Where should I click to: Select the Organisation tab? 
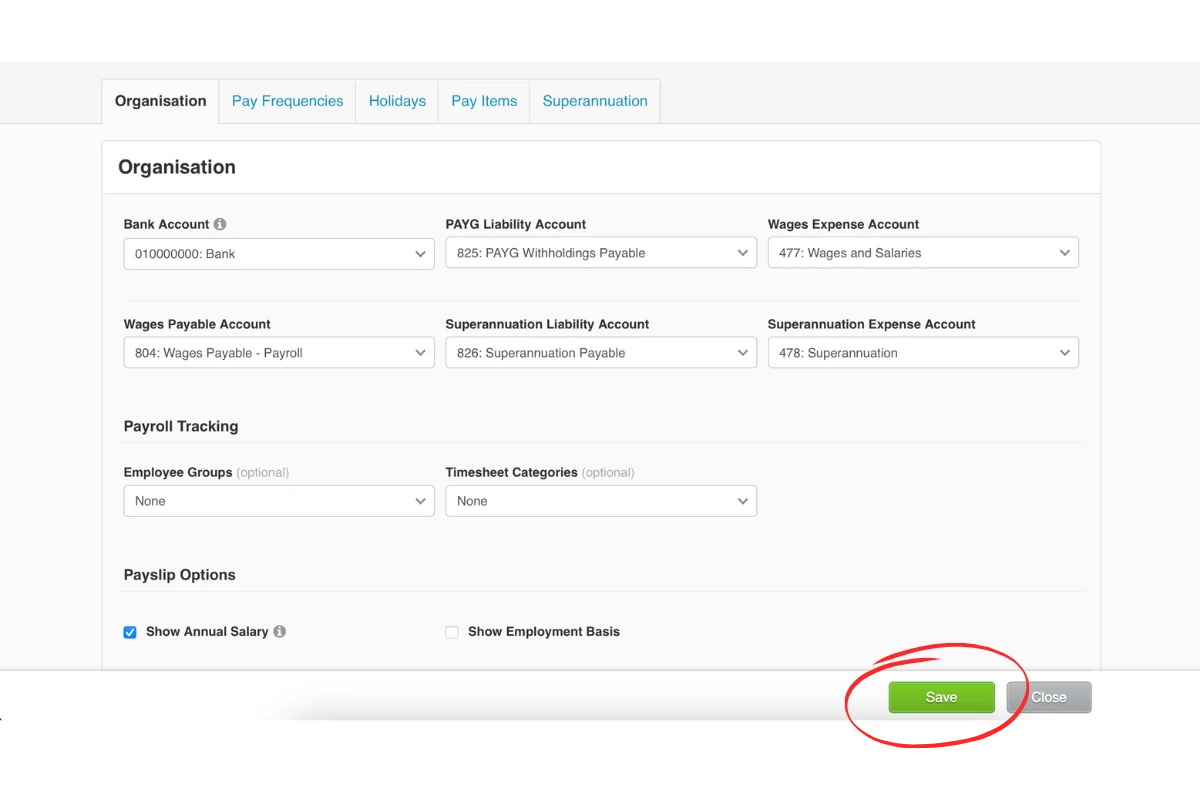(x=160, y=101)
